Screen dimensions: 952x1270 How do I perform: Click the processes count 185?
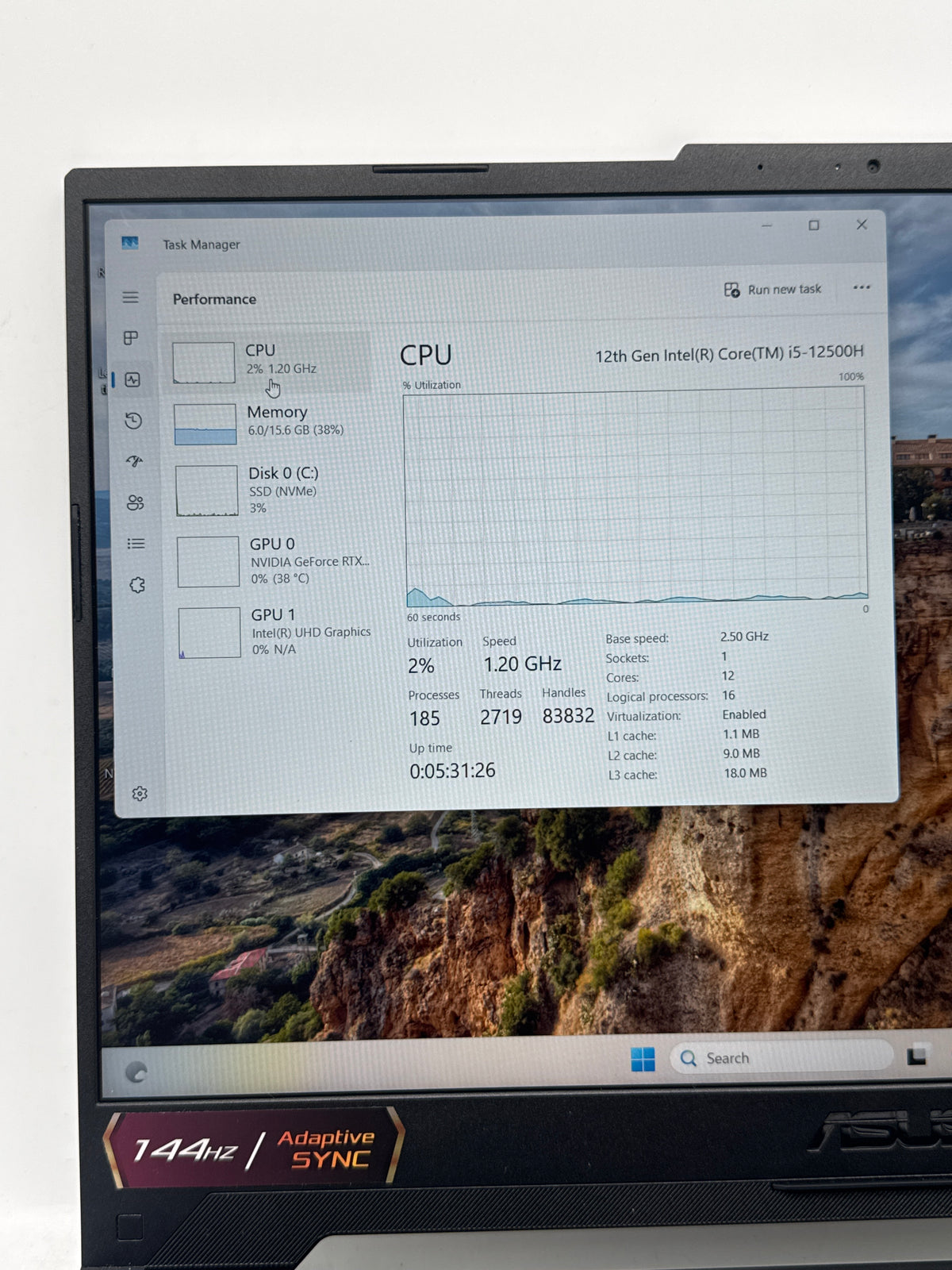tap(424, 718)
